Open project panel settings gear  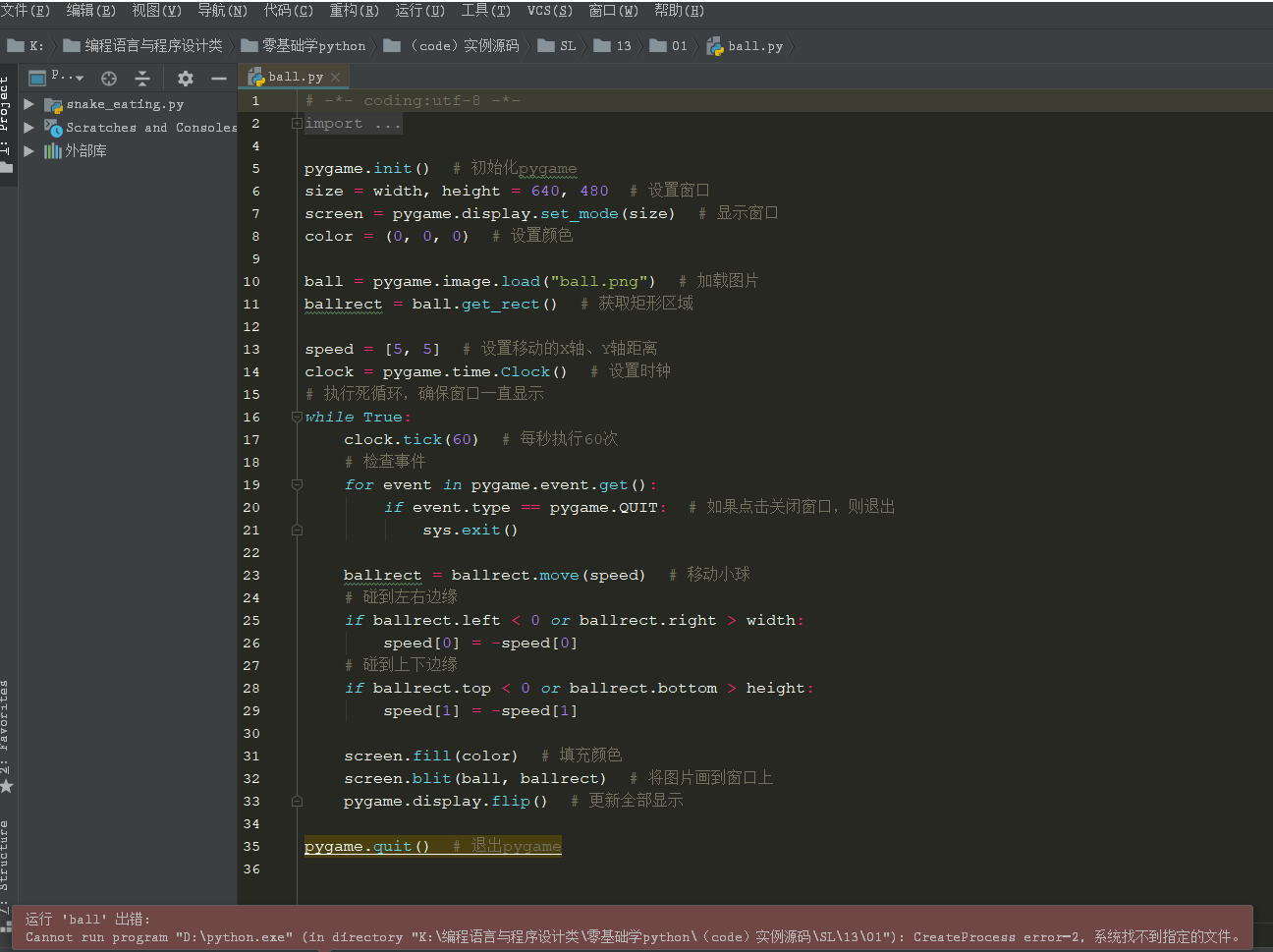(186, 78)
